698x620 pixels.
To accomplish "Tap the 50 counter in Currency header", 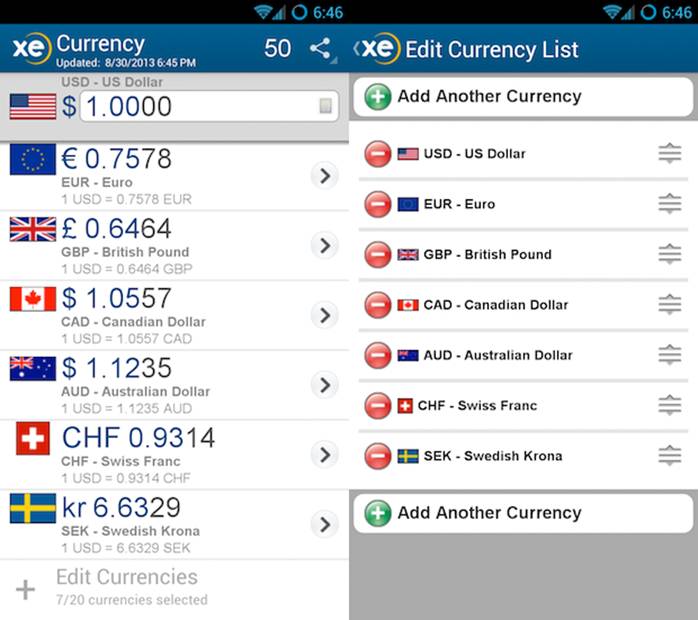I will click(x=277, y=48).
